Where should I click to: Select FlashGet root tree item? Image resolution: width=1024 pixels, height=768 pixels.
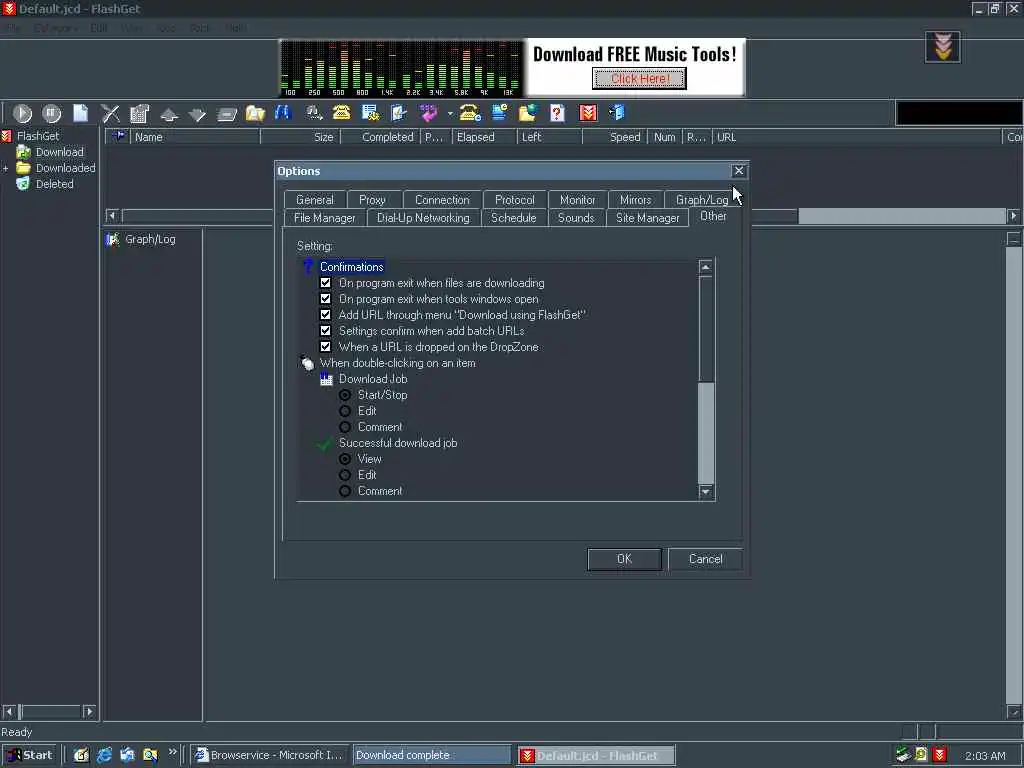click(x=38, y=136)
